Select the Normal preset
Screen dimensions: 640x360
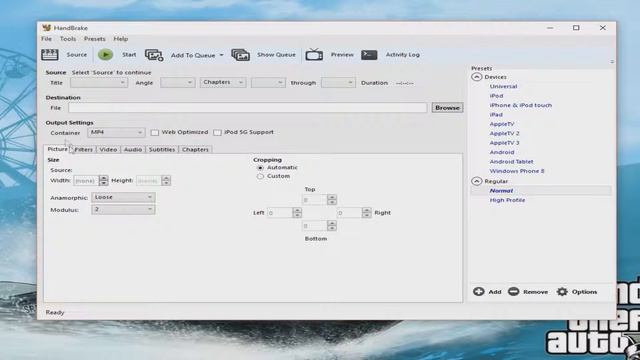501,191
